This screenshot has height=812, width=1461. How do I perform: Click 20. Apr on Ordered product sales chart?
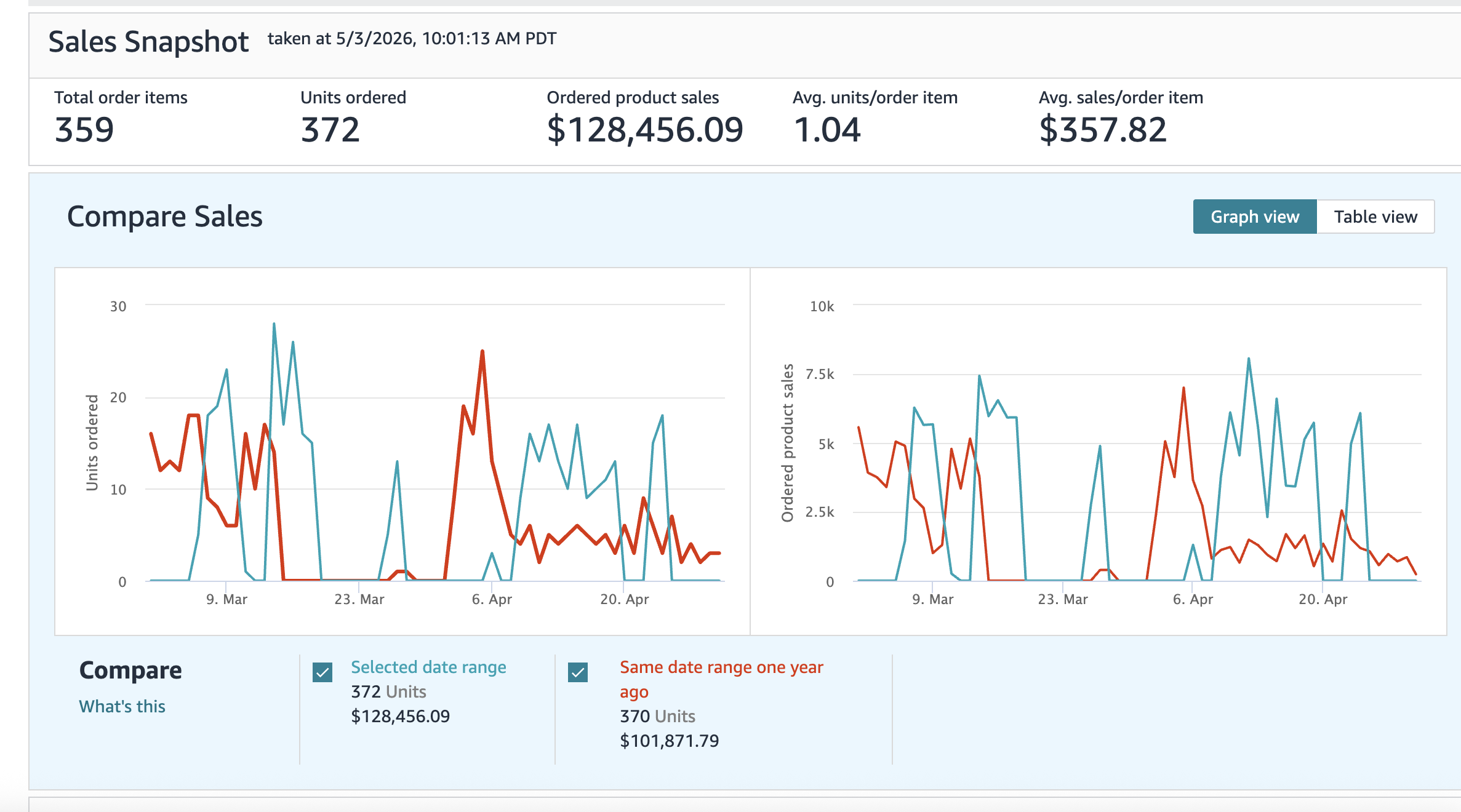pyautogui.click(x=1323, y=599)
